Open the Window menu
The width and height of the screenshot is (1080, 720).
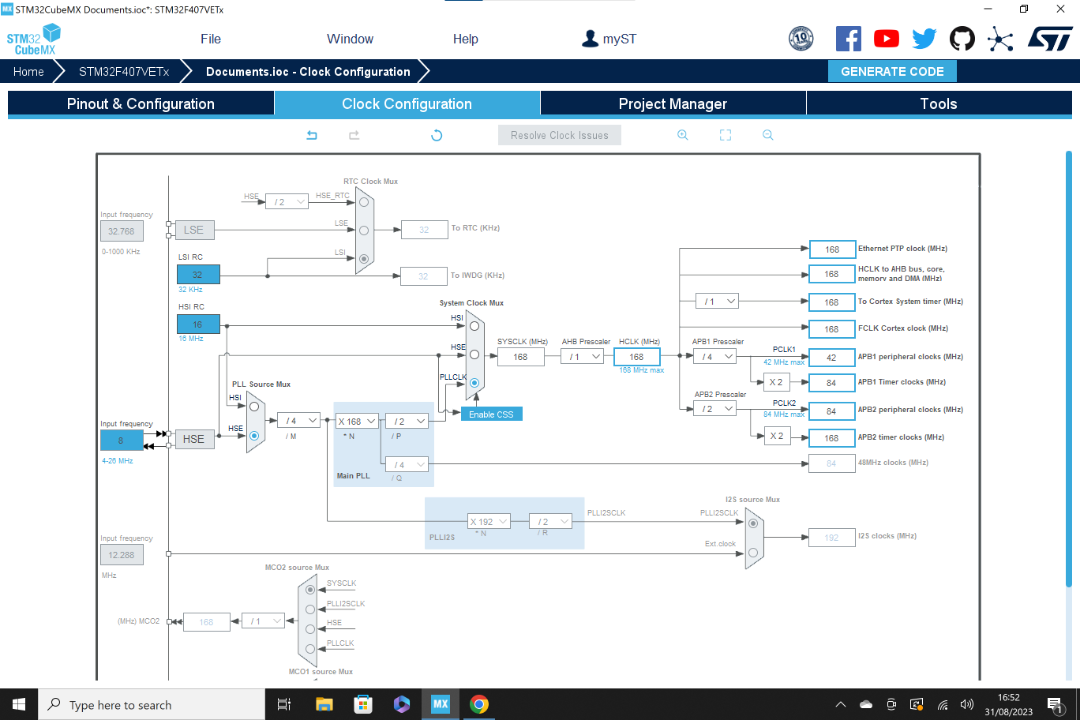pos(350,39)
